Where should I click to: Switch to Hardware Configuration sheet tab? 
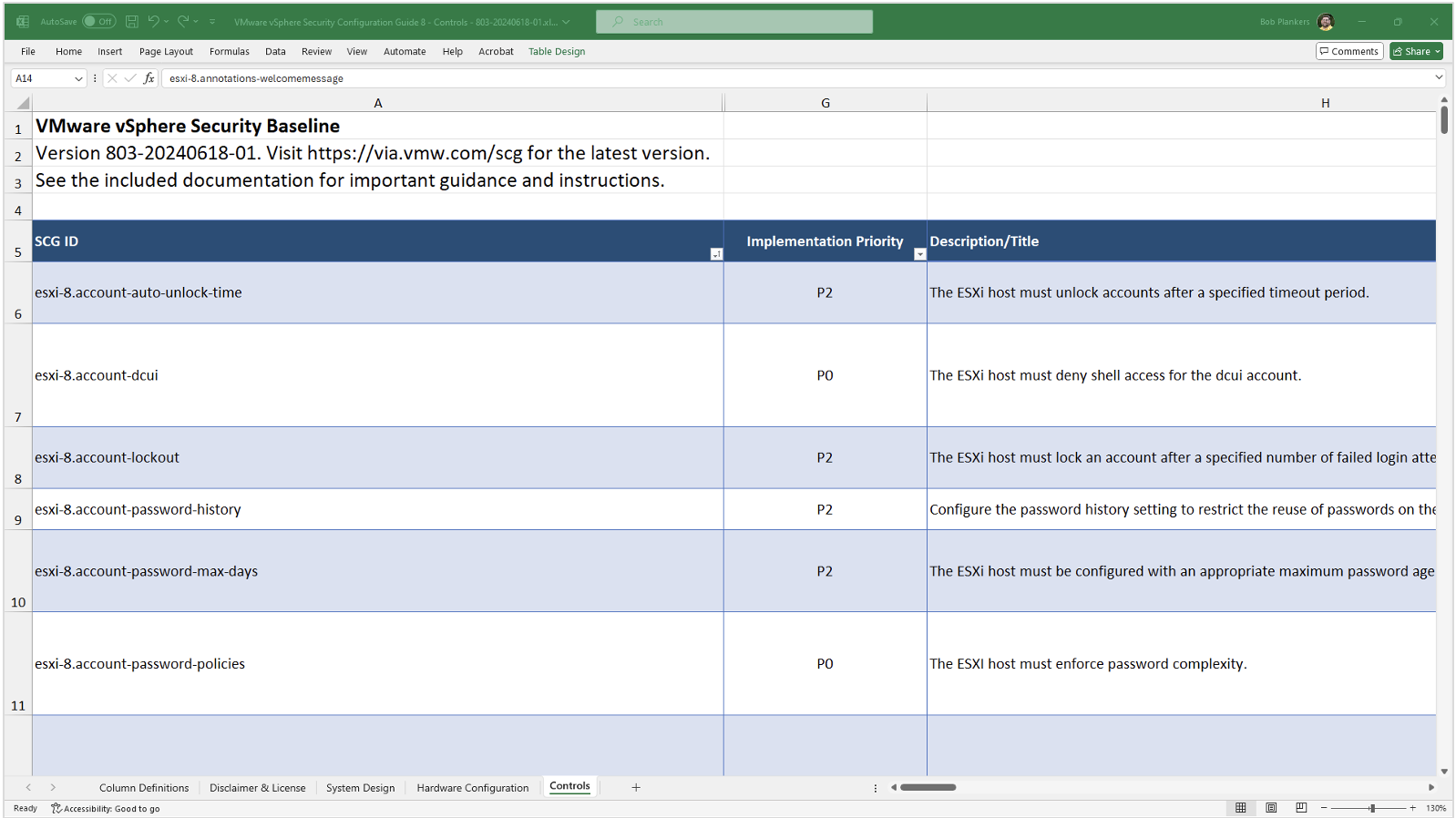tap(472, 788)
